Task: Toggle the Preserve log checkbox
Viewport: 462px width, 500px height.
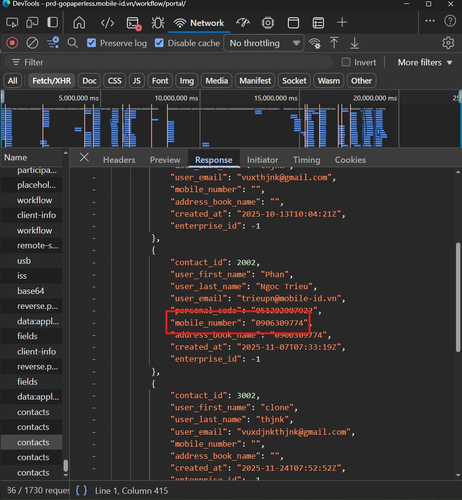Action: 91,43
